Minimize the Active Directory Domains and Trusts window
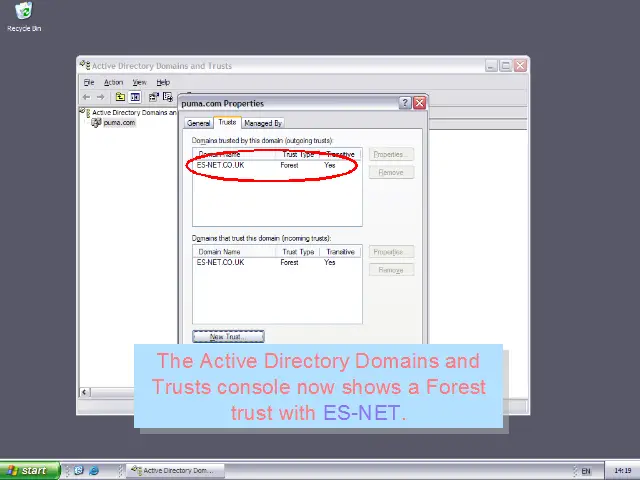 tap(491, 66)
